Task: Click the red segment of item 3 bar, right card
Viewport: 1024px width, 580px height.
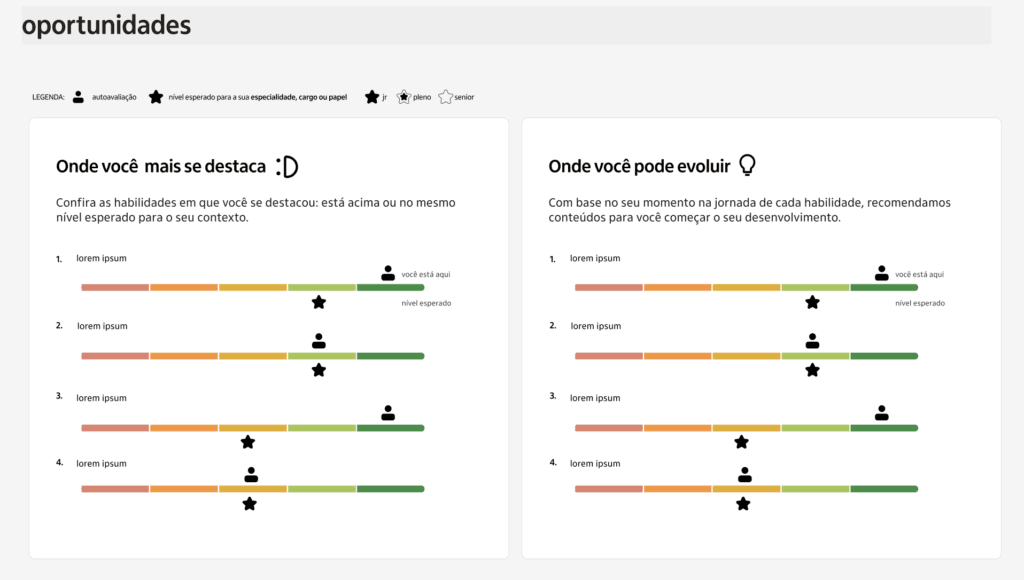Action: coord(609,428)
